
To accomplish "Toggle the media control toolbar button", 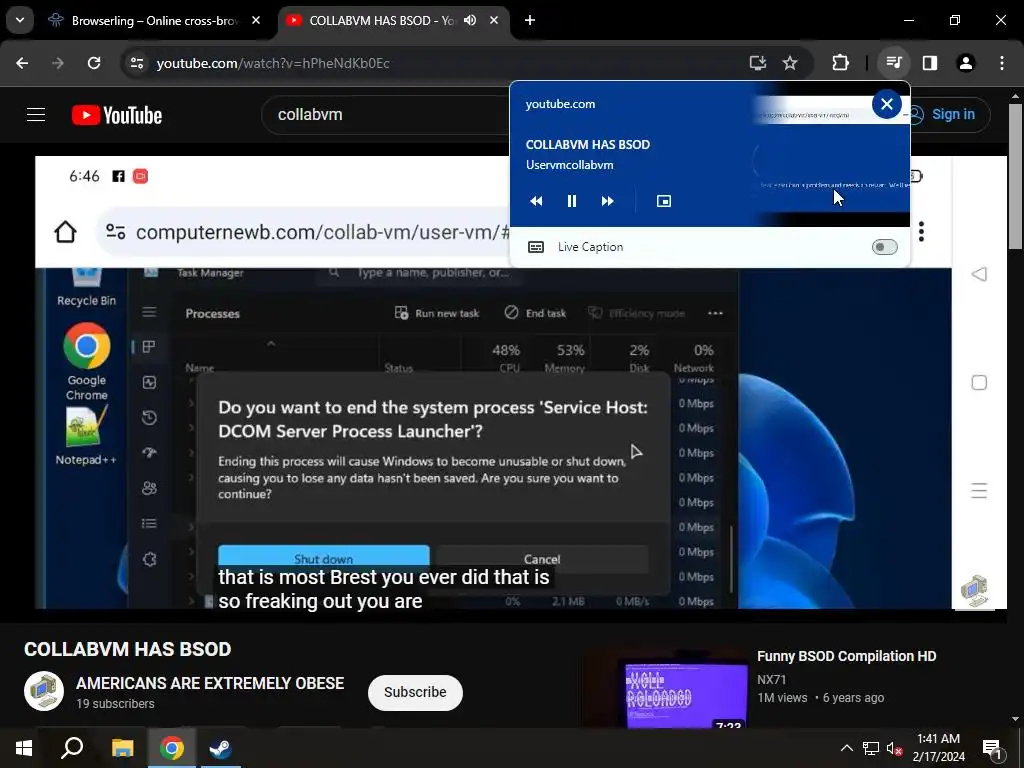I will (894, 63).
